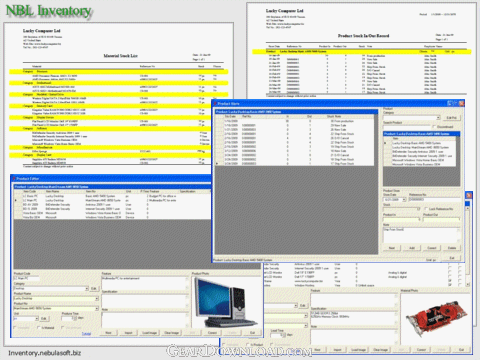Enable the Lock Reference No checkbox

(426, 209)
